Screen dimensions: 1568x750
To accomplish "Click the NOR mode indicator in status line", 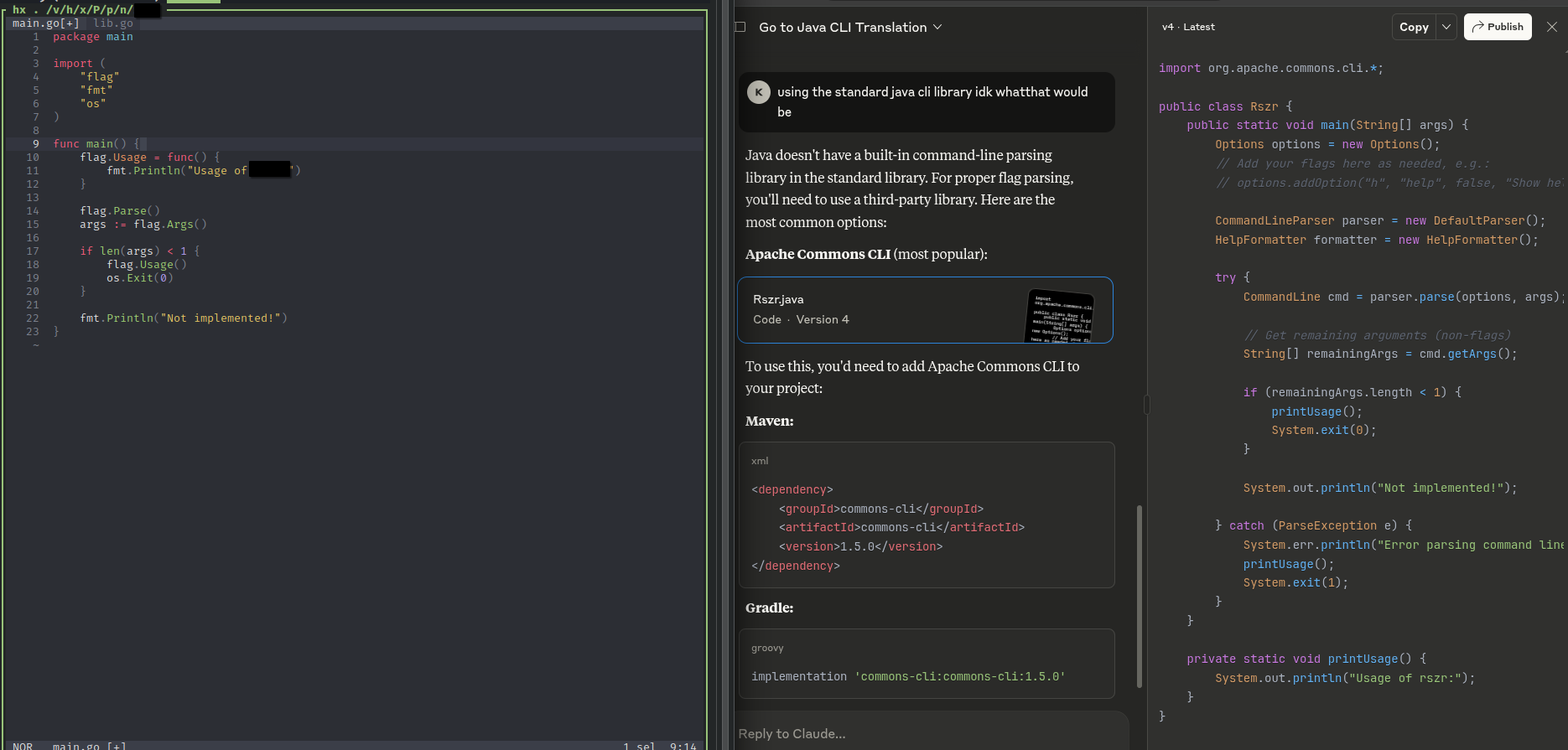I will click(23, 746).
